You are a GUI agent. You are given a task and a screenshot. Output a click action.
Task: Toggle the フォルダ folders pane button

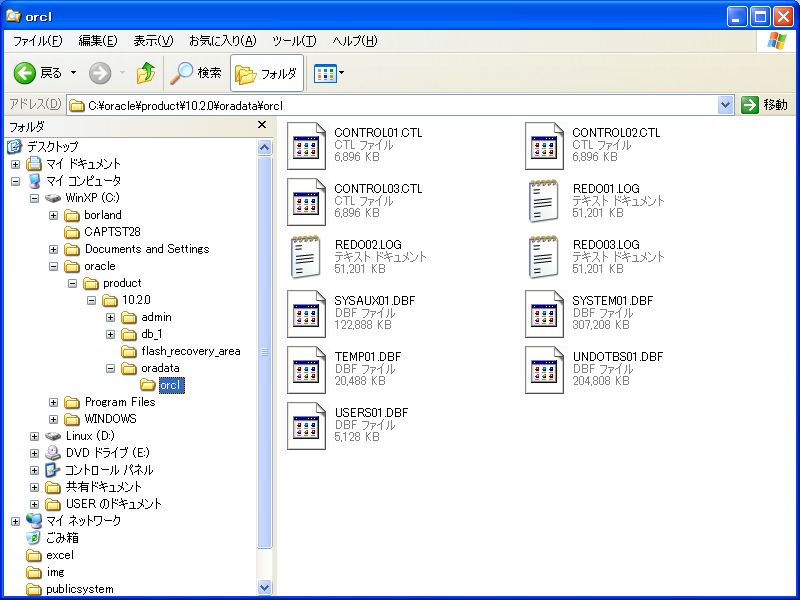[x=266, y=73]
